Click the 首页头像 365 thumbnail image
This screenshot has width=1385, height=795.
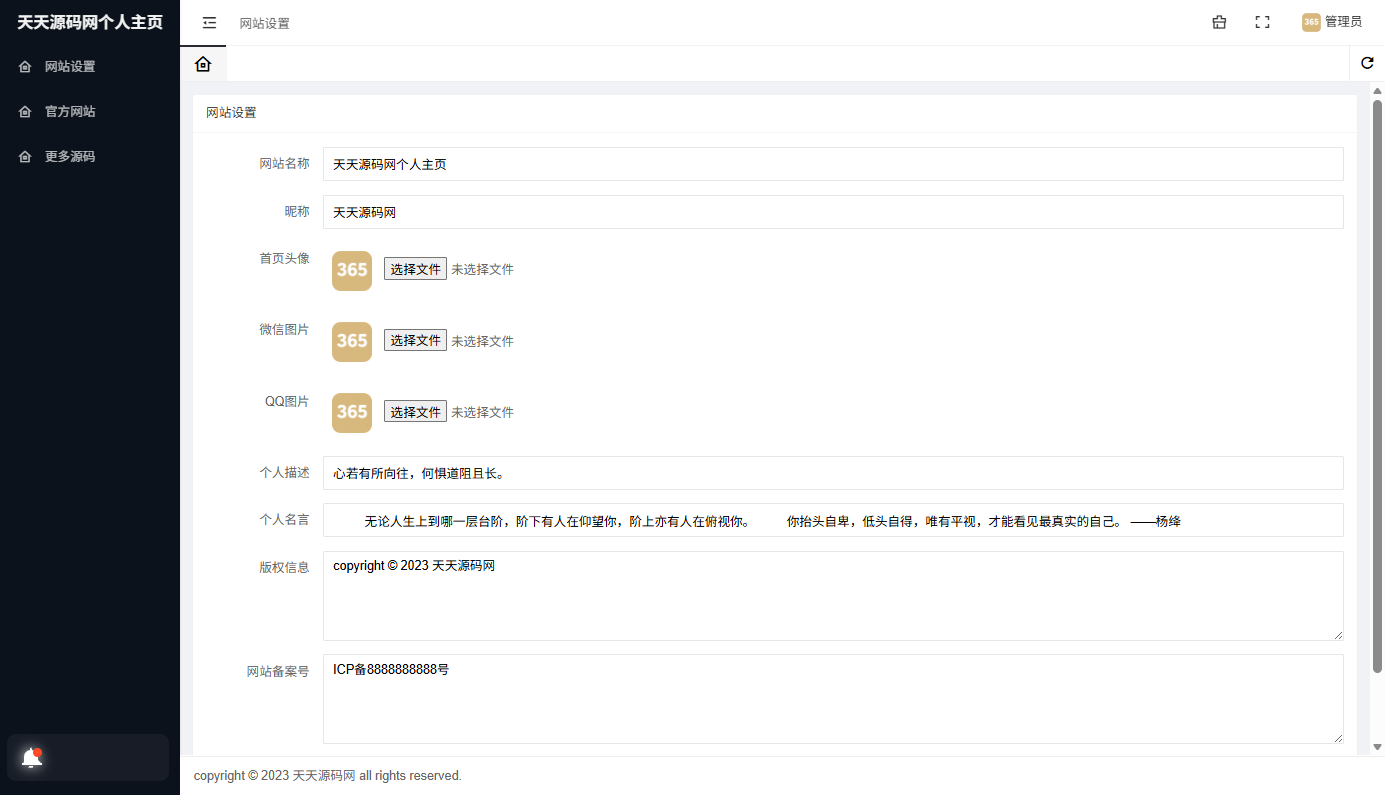[x=351, y=270]
